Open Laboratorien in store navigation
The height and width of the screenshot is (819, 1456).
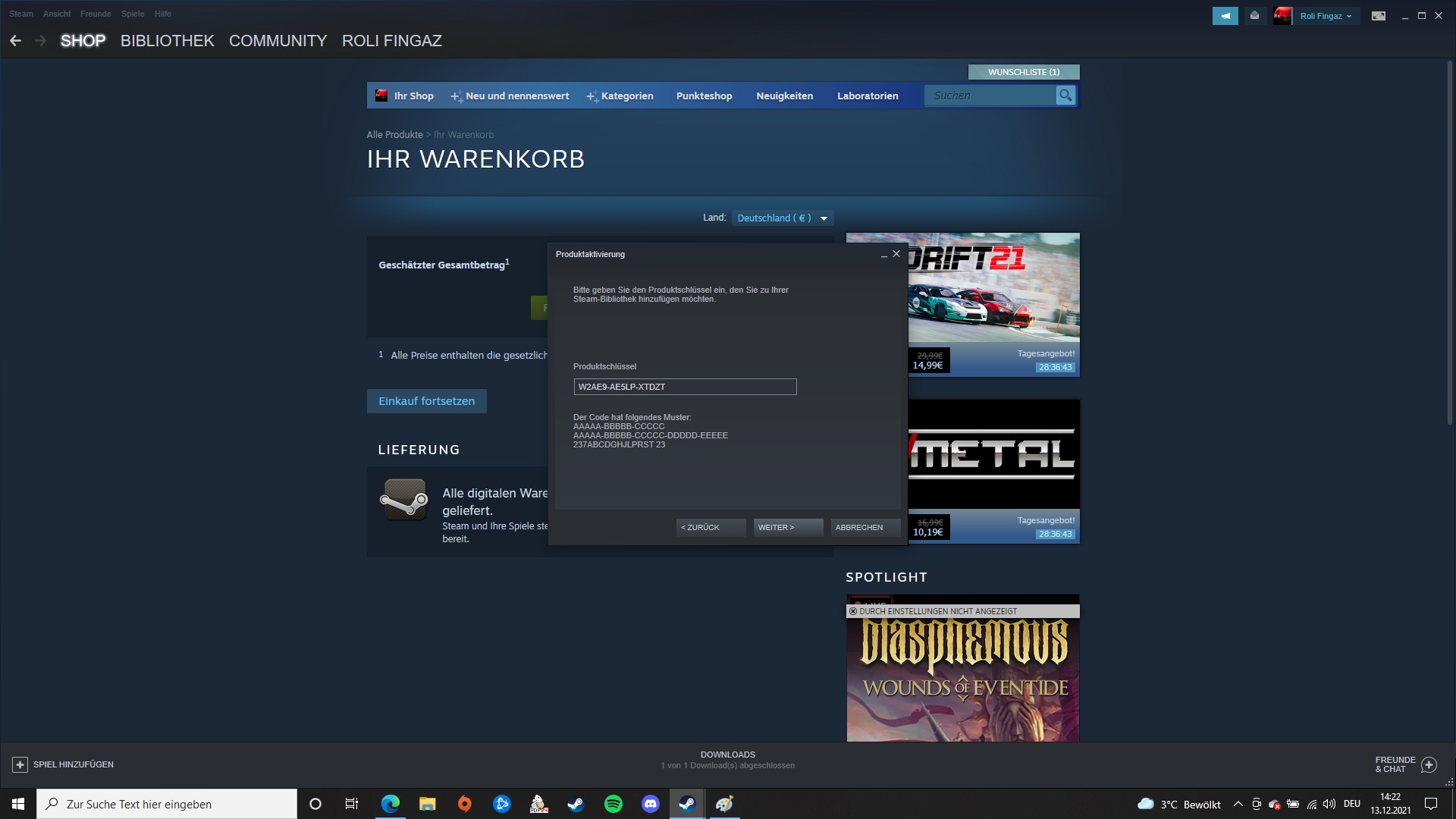(868, 96)
